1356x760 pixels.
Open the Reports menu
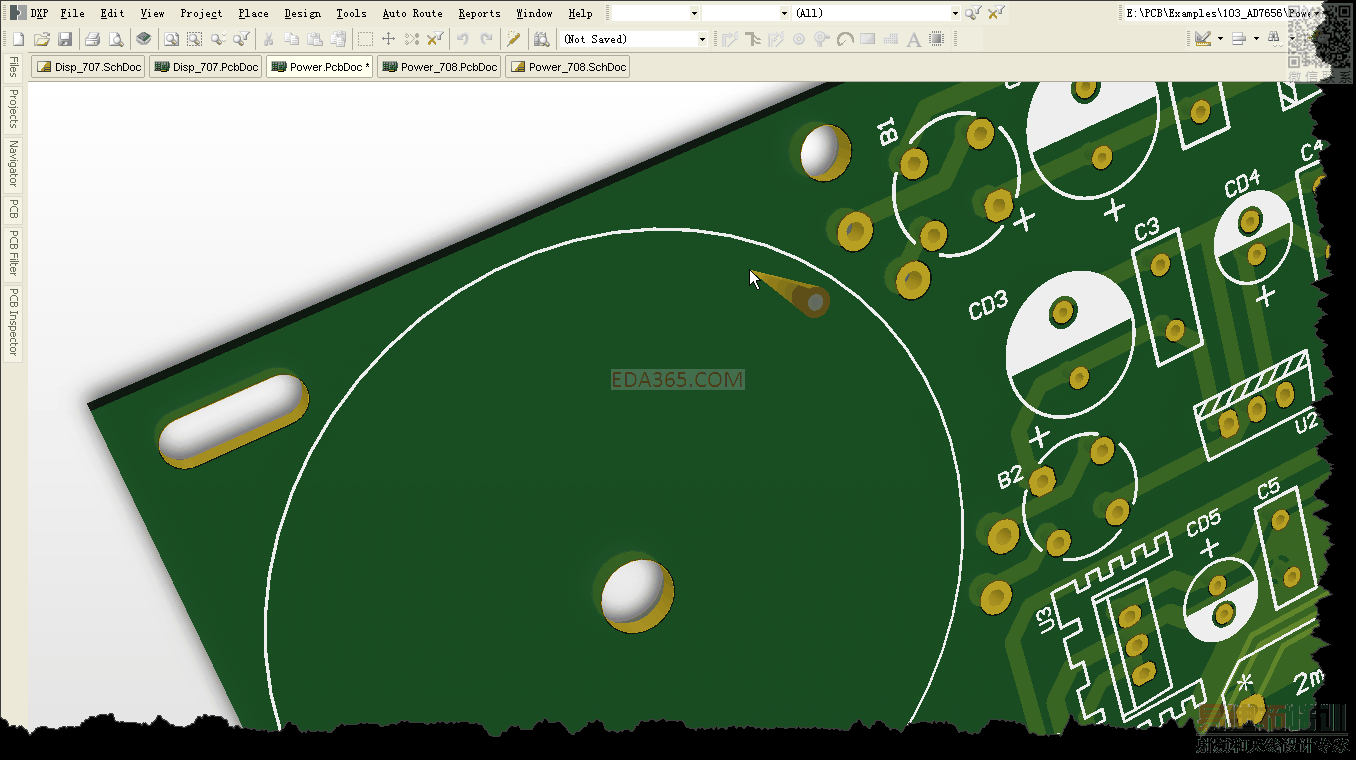click(x=479, y=13)
